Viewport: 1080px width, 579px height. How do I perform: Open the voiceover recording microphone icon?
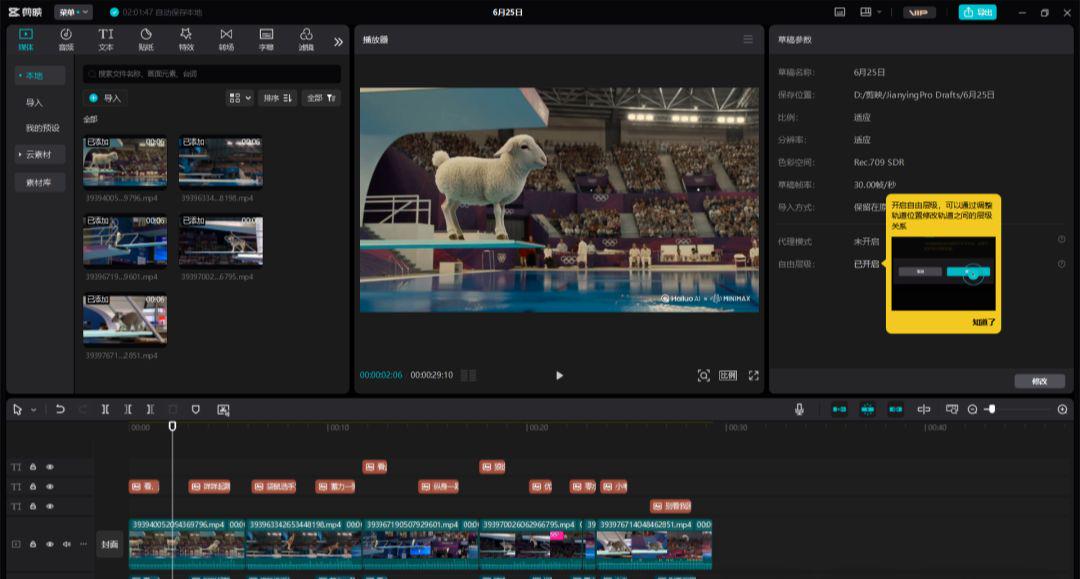(x=798, y=409)
